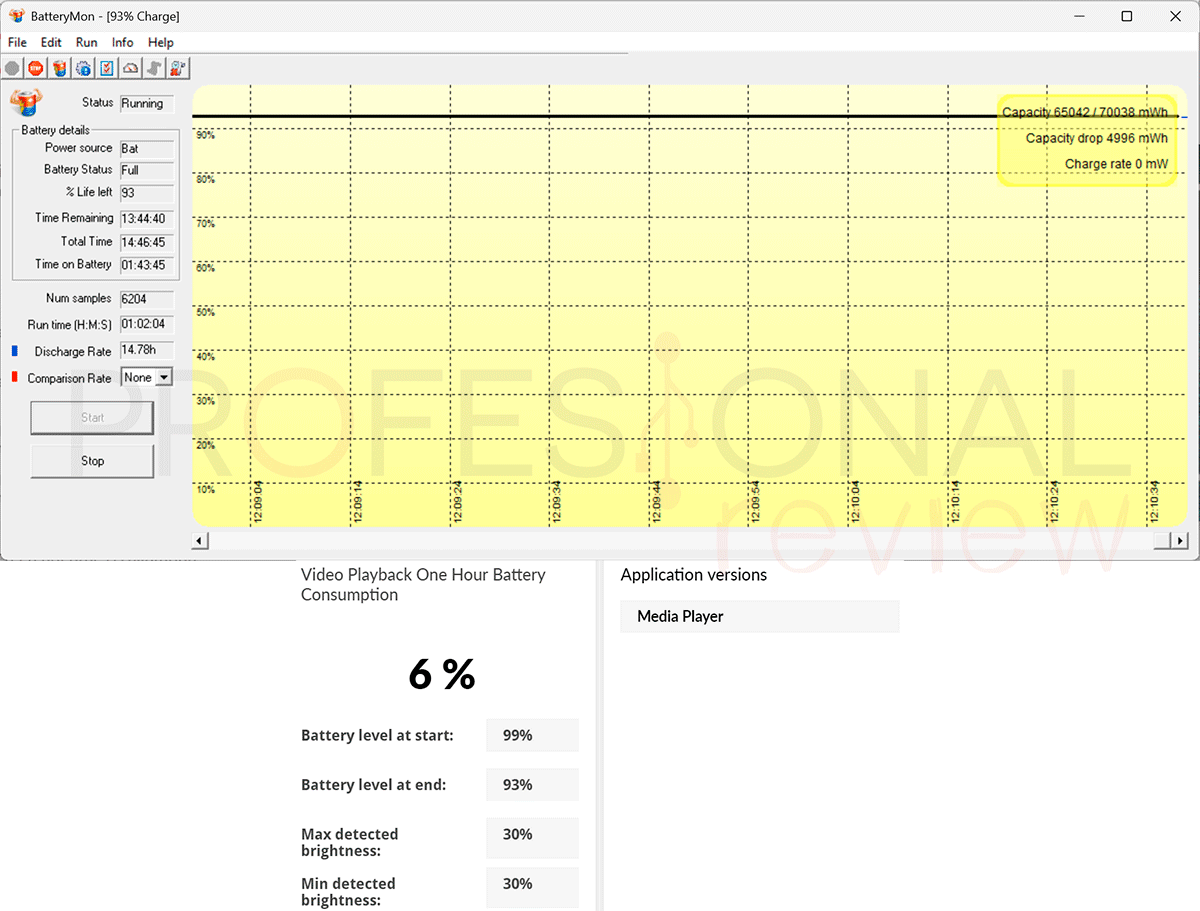Click the graph scrollbar right arrow
This screenshot has height=911, width=1200.
[1182, 540]
